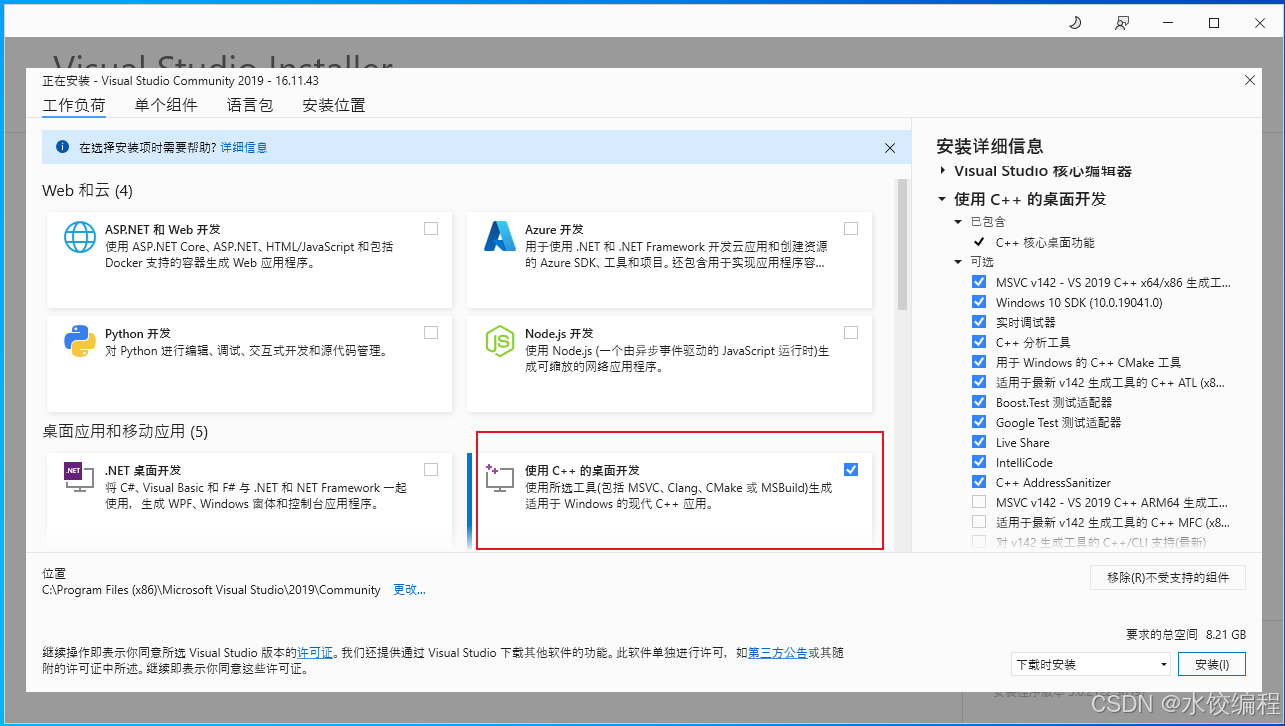Open the 第三方公告 link
The image size is (1285, 726).
[778, 652]
